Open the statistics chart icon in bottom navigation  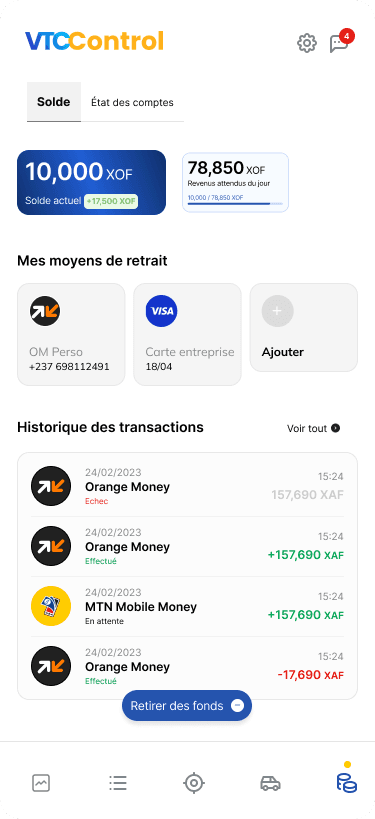[41, 783]
